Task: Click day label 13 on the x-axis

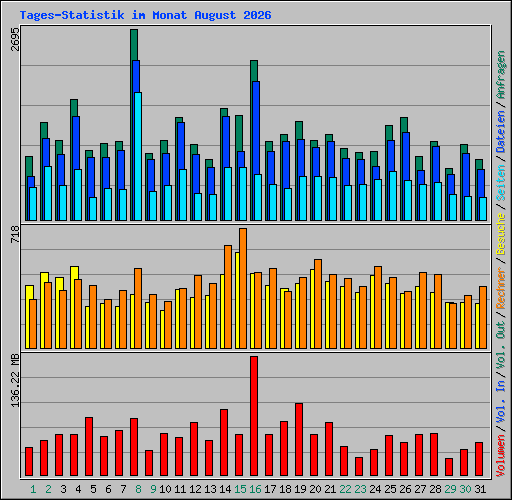Action: click(210, 489)
